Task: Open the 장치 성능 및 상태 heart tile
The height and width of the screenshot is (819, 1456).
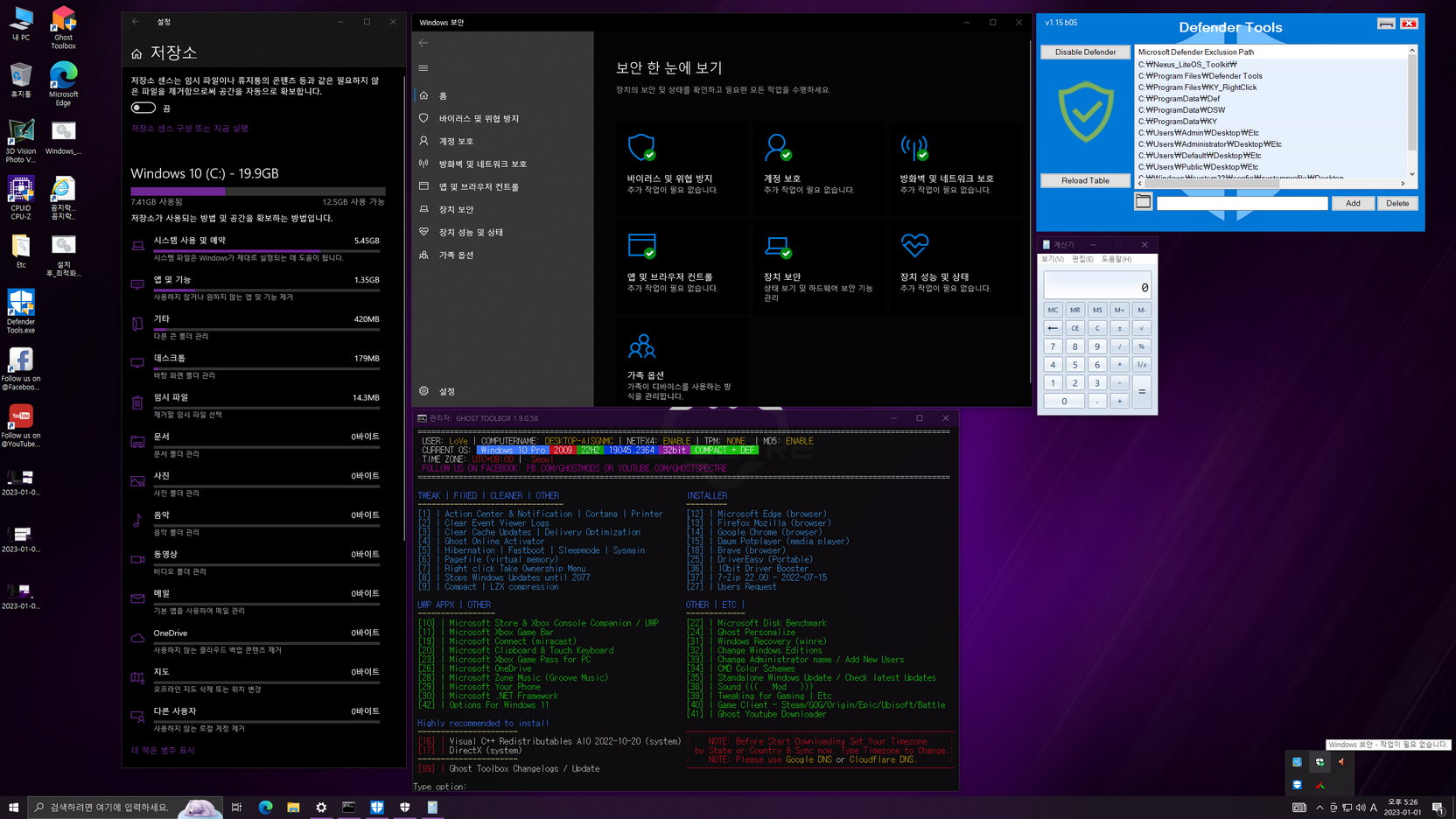Action: [x=954, y=265]
